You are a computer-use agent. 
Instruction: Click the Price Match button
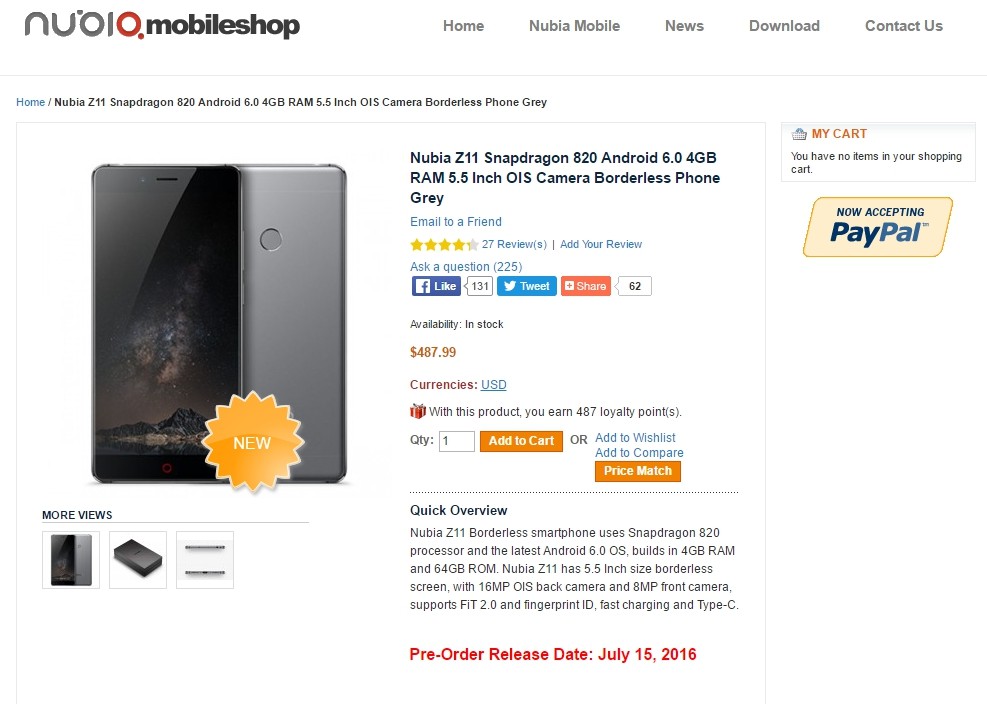click(x=638, y=471)
